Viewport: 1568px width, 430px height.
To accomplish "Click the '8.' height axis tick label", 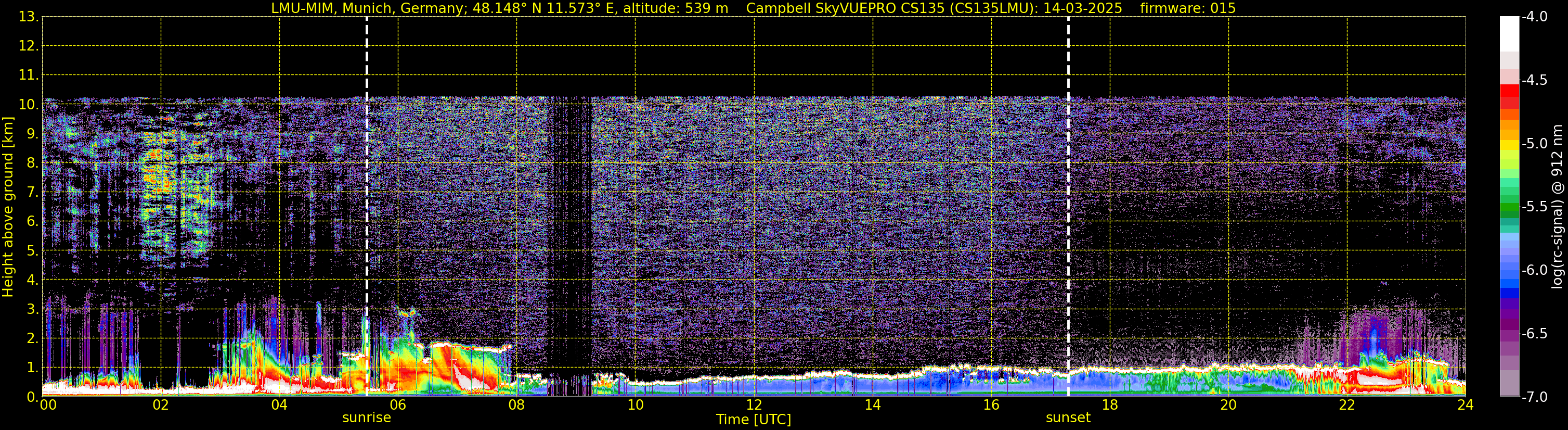I will pyautogui.click(x=32, y=163).
